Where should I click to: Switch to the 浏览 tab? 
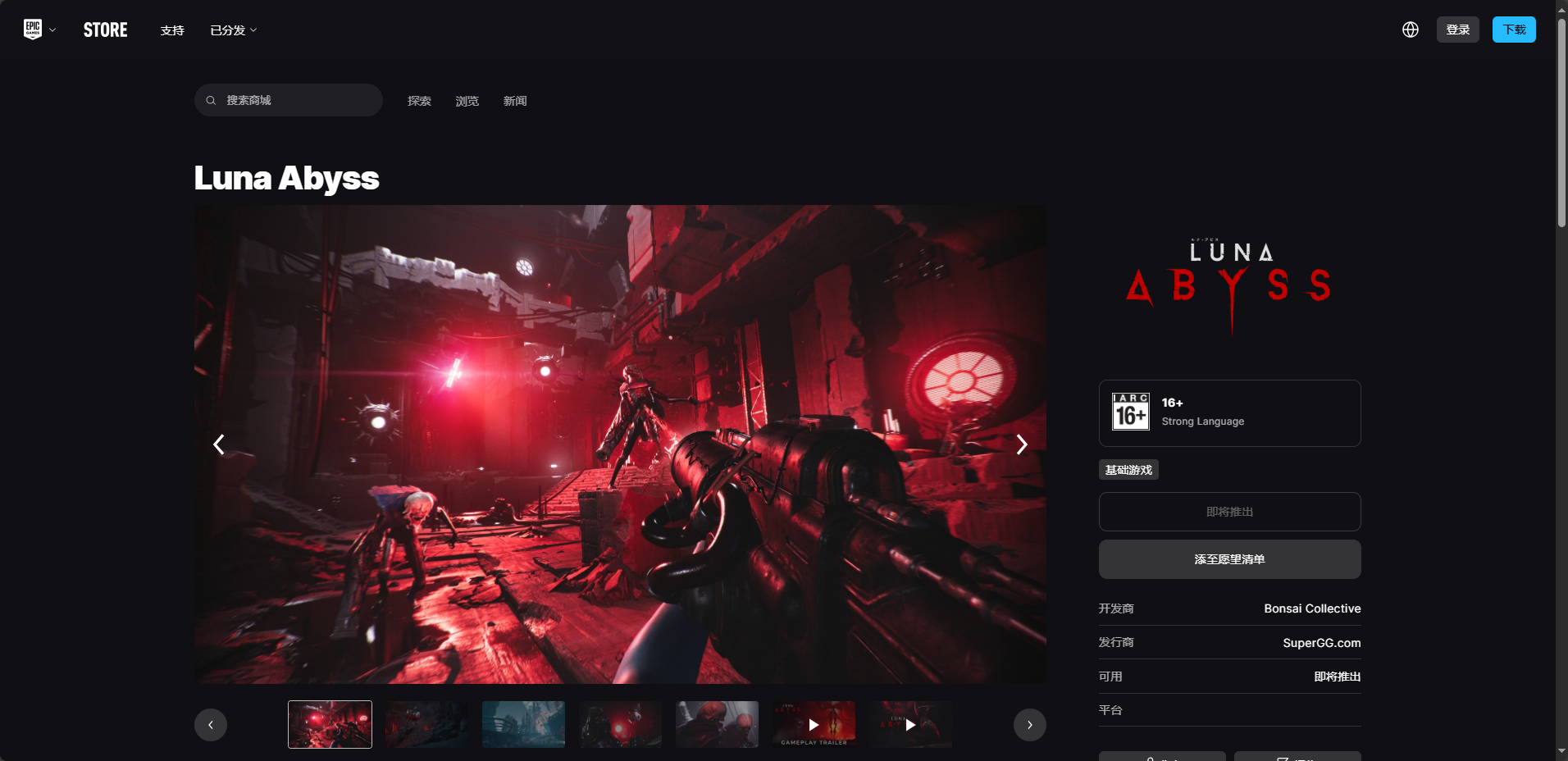point(467,101)
